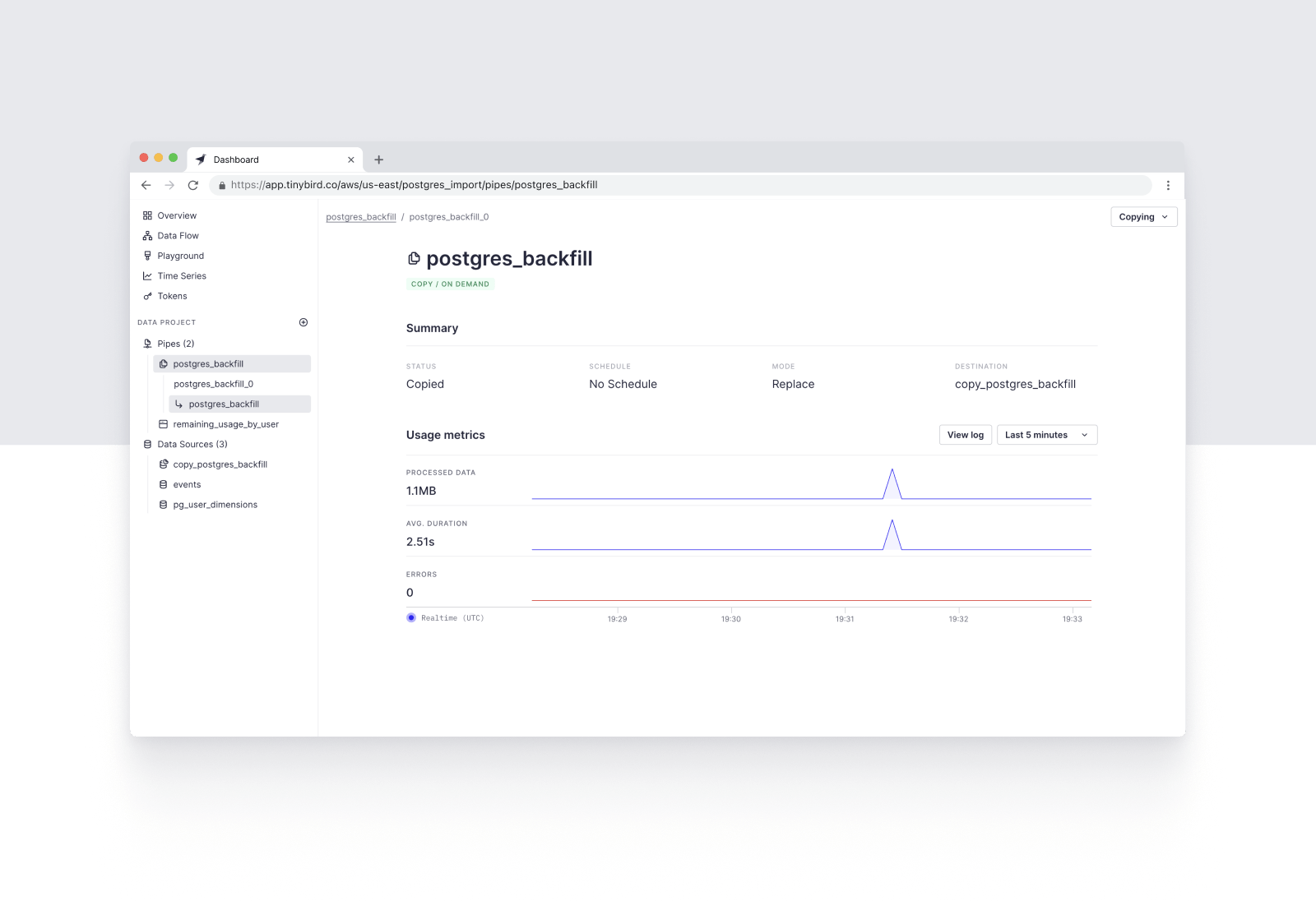Close the Dashboard browser tab

coord(351,159)
